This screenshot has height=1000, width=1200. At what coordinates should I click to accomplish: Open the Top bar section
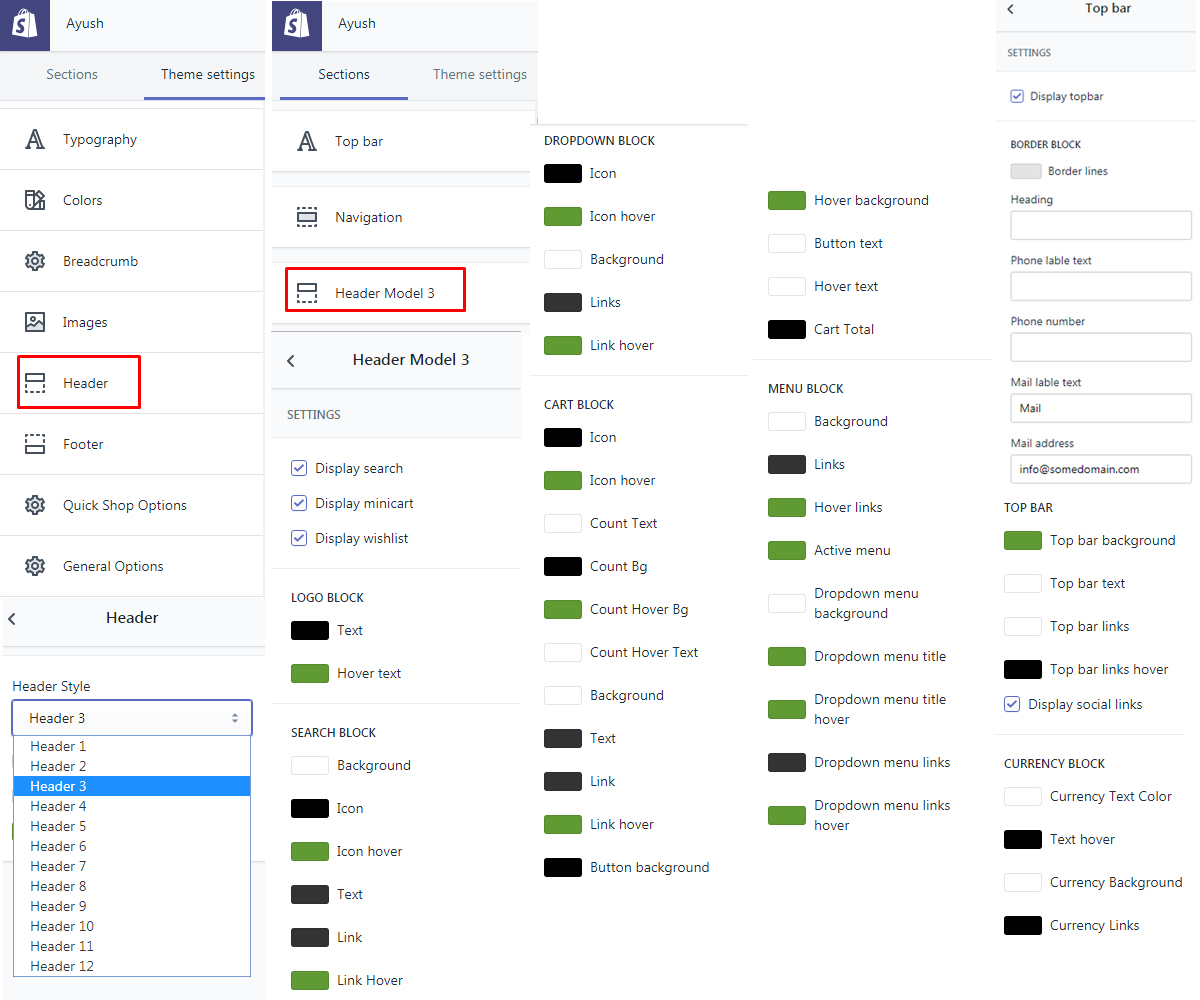point(358,141)
